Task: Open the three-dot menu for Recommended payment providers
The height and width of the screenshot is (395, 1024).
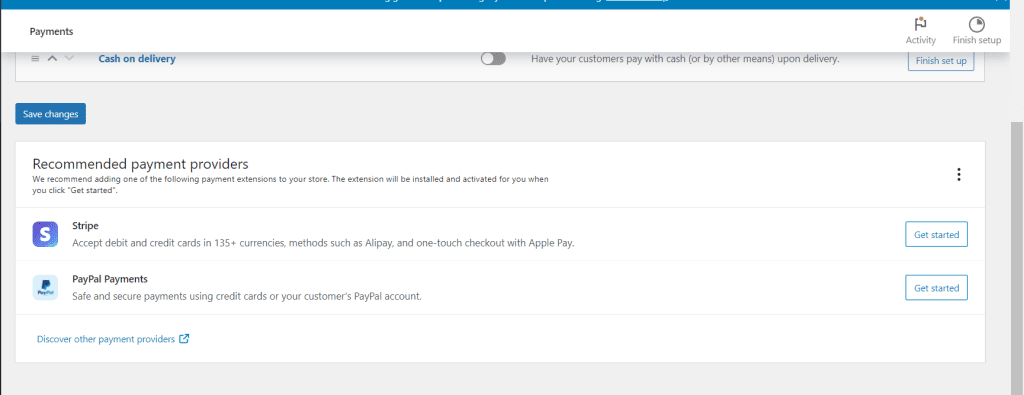Action: [959, 174]
